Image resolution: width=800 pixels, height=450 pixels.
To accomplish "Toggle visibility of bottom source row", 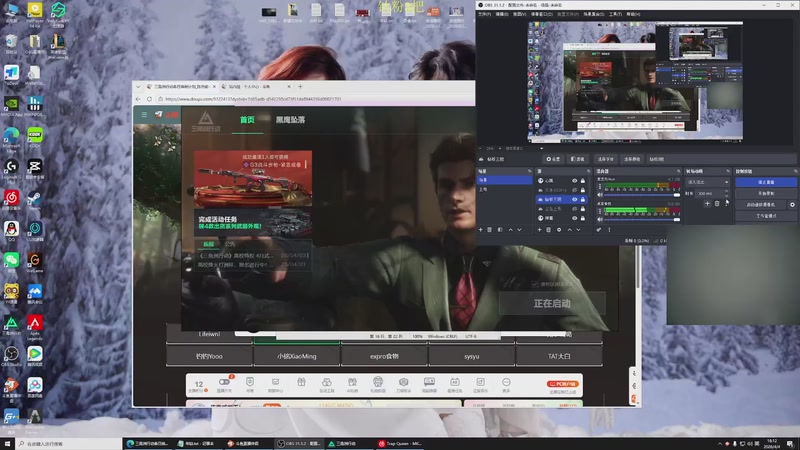I will 574,218.
